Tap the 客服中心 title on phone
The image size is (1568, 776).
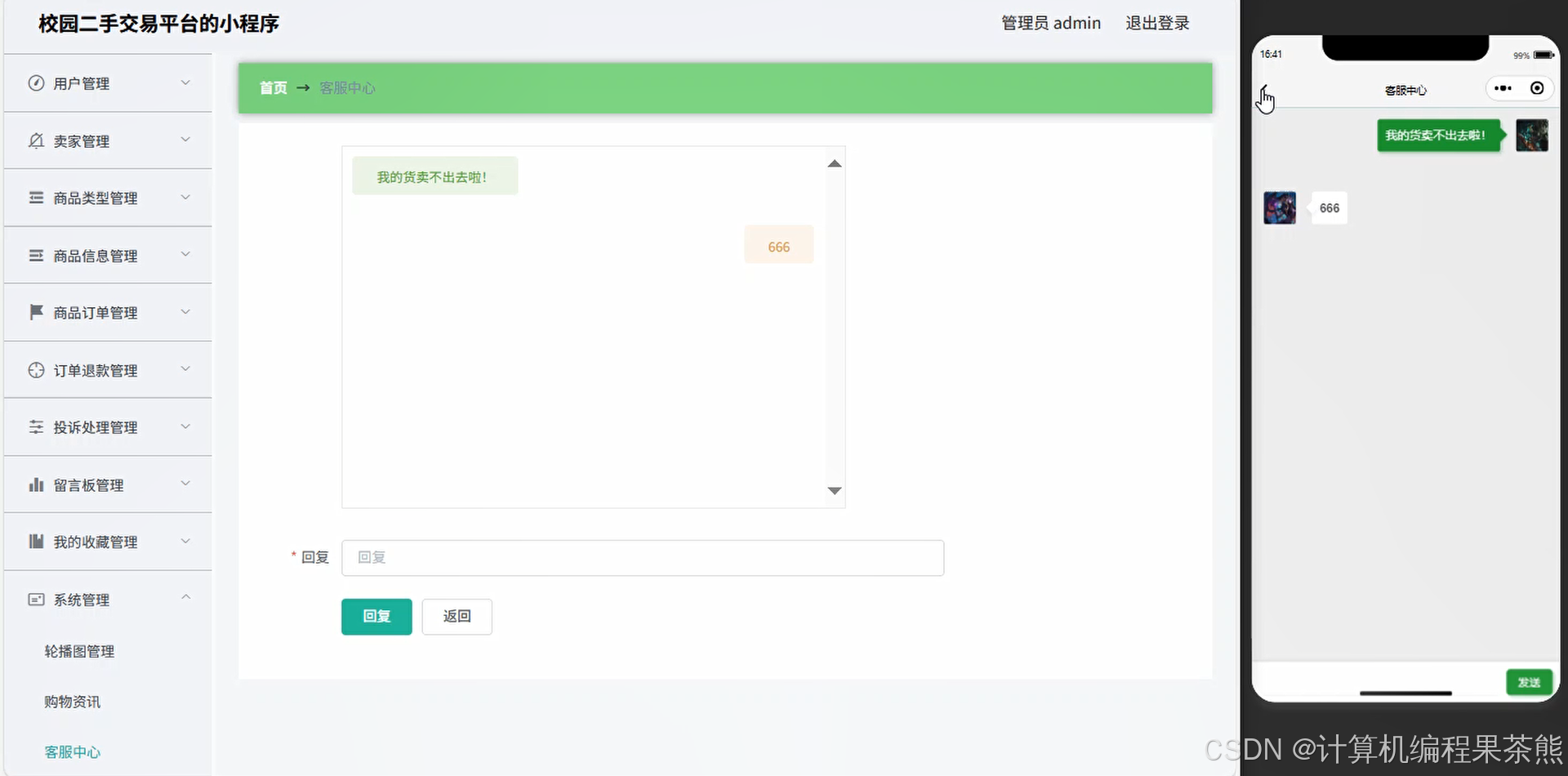[x=1405, y=90]
